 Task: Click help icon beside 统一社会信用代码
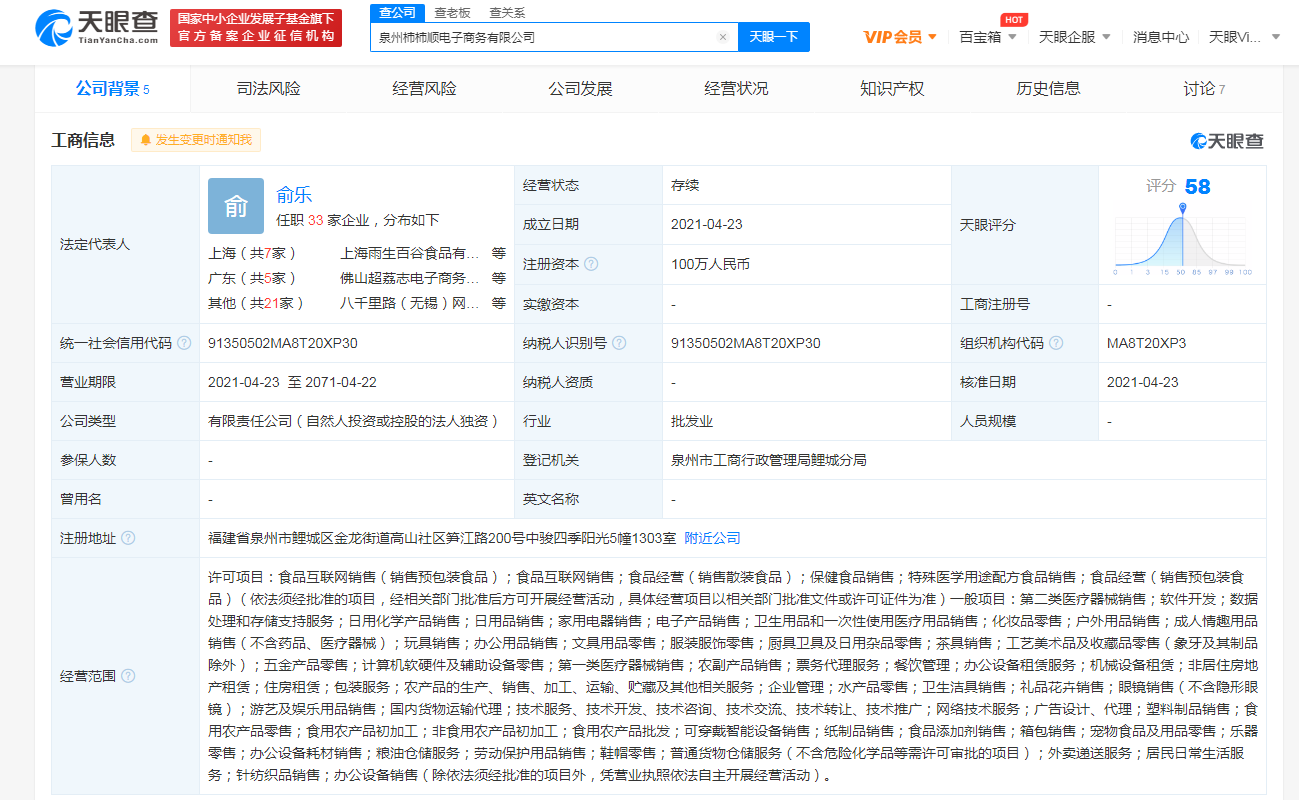tap(184, 343)
